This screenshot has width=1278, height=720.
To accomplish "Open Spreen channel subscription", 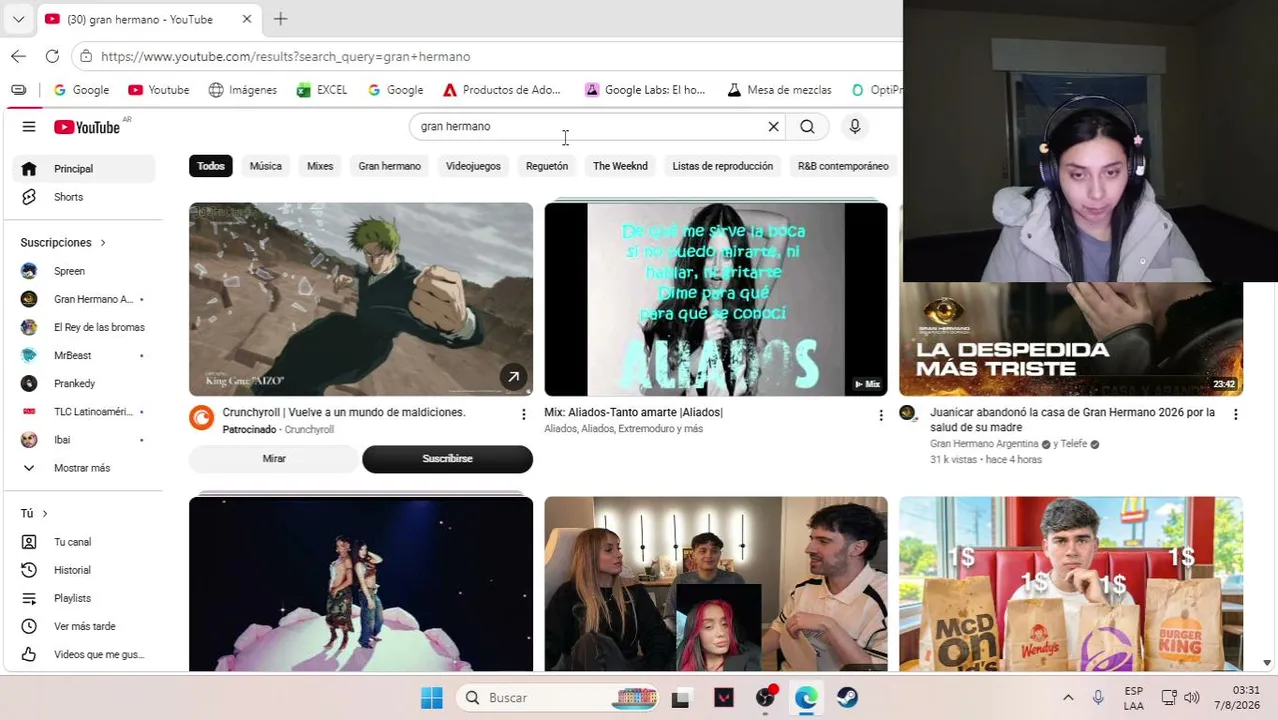I will [83, 271].
